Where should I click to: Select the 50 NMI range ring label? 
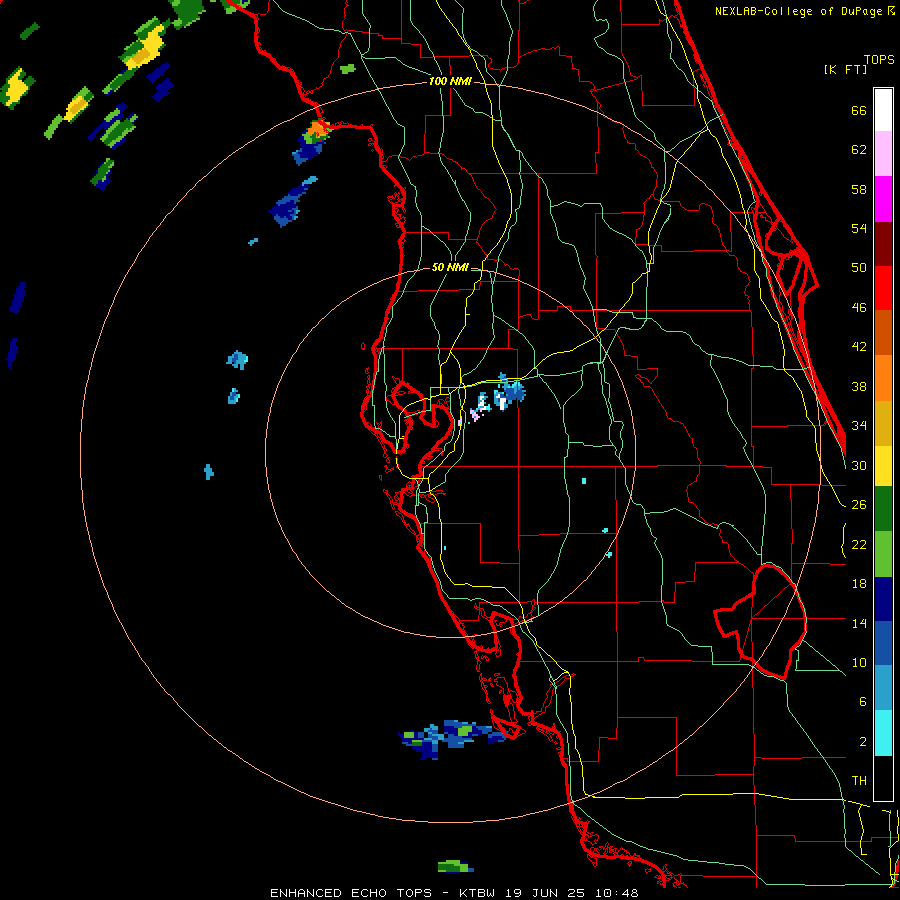pos(450,267)
